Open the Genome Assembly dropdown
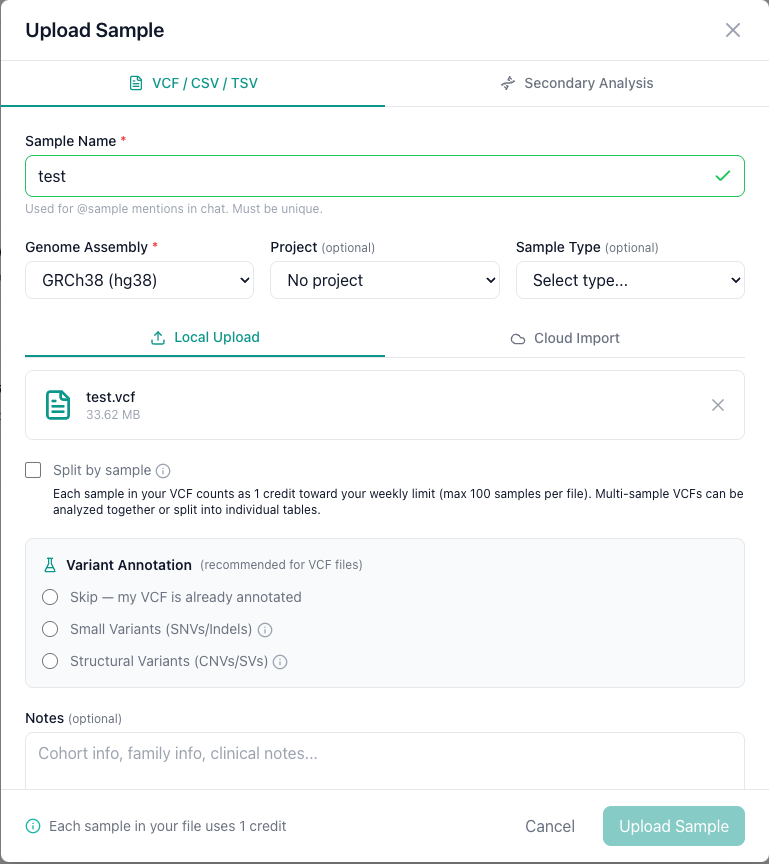 (x=139, y=281)
